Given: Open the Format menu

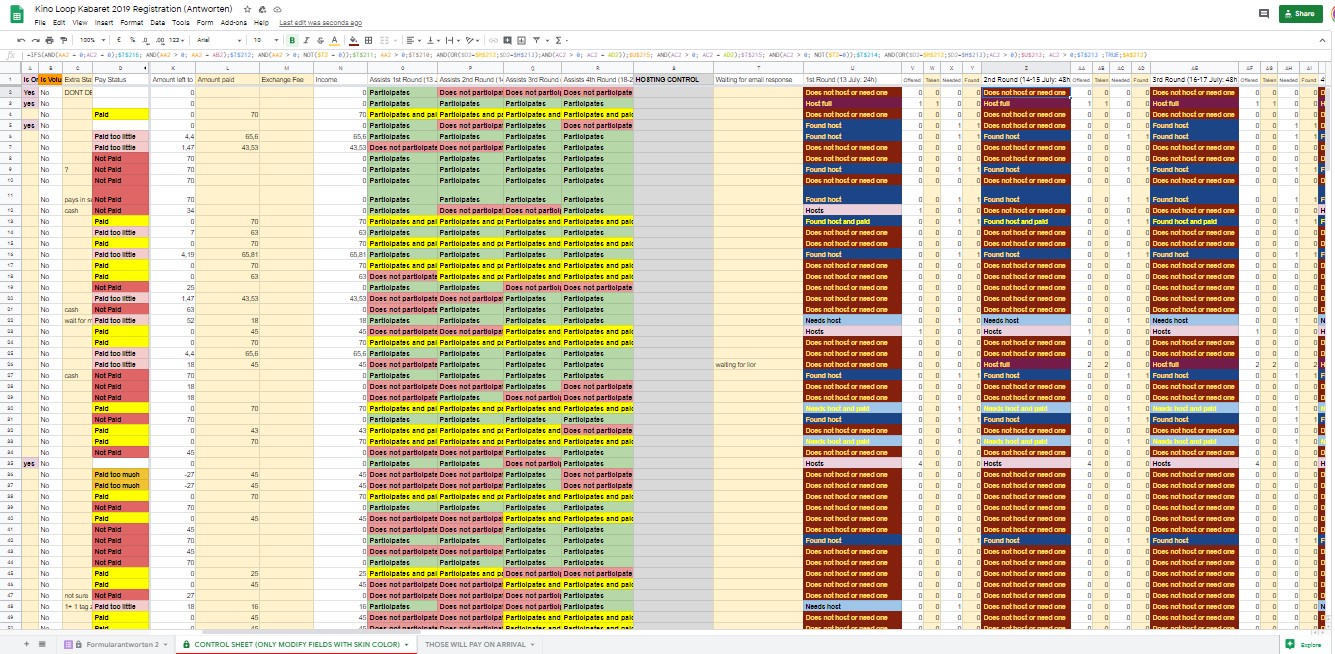Looking at the screenshot, I should pos(131,22).
